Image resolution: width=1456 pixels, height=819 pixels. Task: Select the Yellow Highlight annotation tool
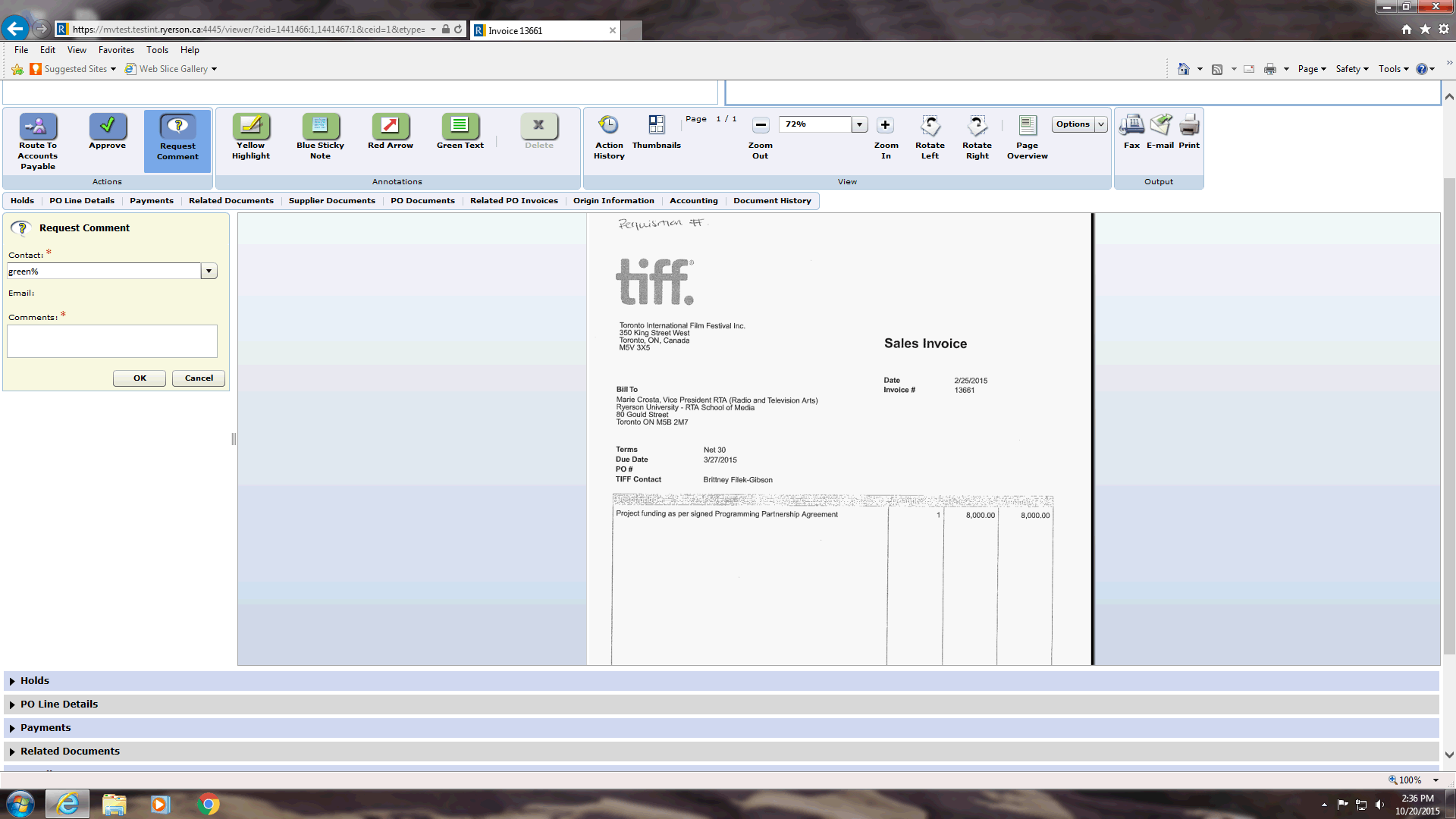251,126
